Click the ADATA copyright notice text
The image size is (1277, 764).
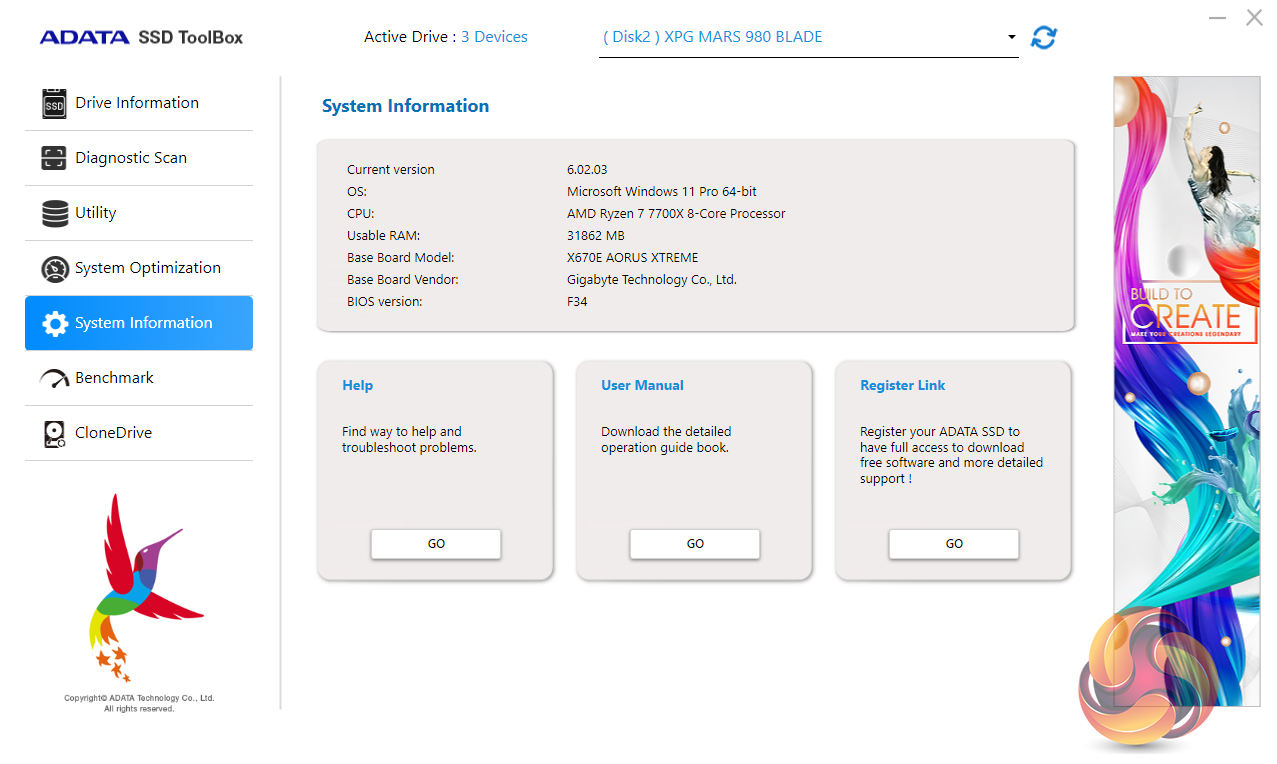[139, 703]
